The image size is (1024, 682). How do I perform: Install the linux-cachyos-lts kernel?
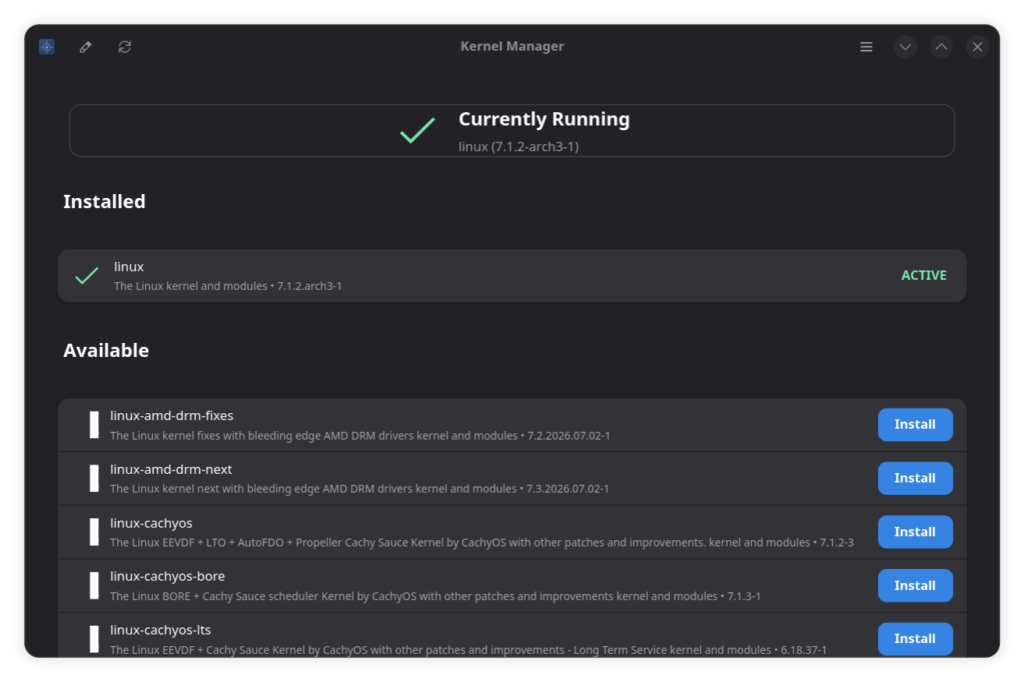coord(915,639)
